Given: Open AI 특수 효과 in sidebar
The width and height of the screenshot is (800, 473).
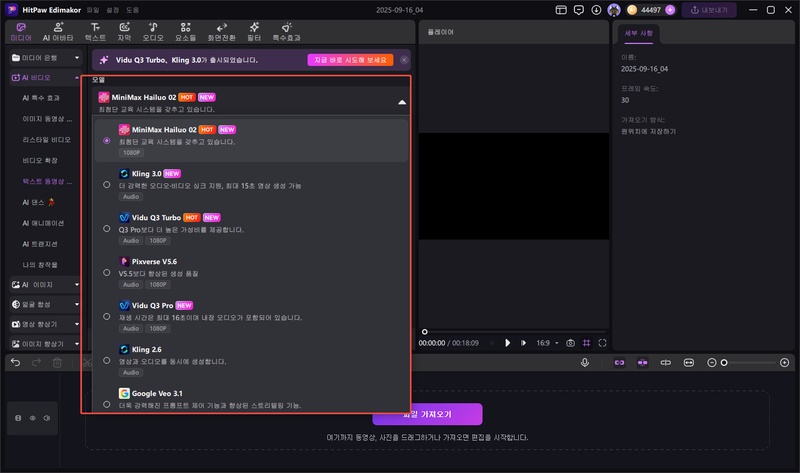Looking at the screenshot, I should pos(41,97).
